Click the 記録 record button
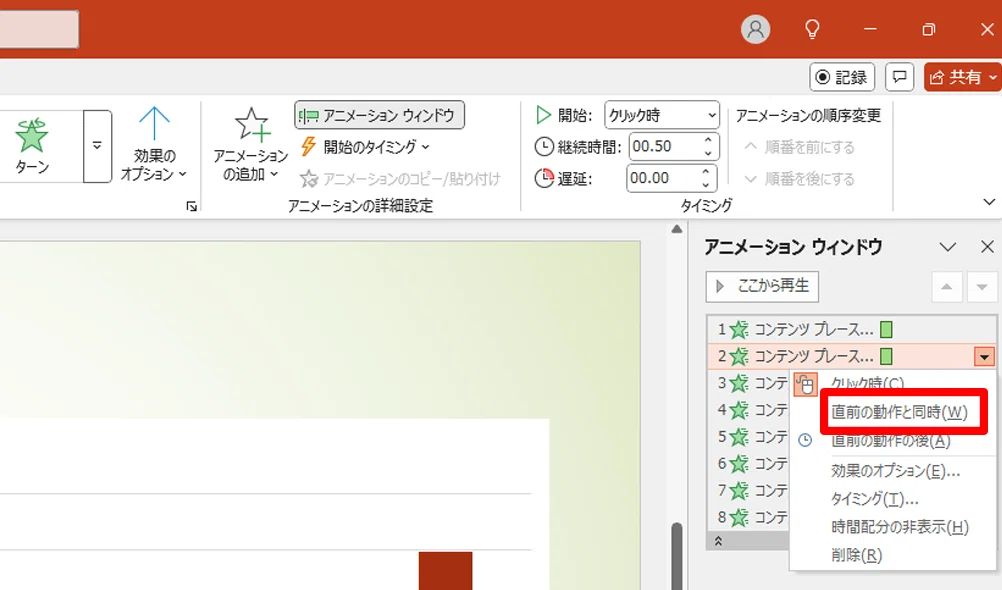Viewport: 1002px width, 590px height. point(842,77)
